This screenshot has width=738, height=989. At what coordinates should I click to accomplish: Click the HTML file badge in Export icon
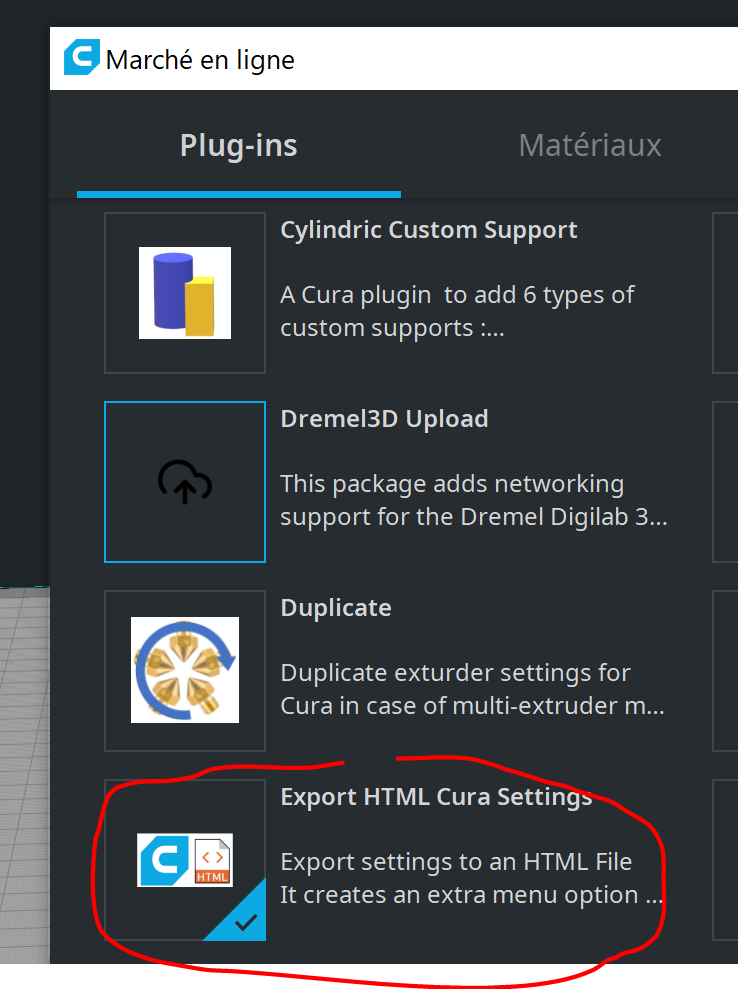[212, 860]
